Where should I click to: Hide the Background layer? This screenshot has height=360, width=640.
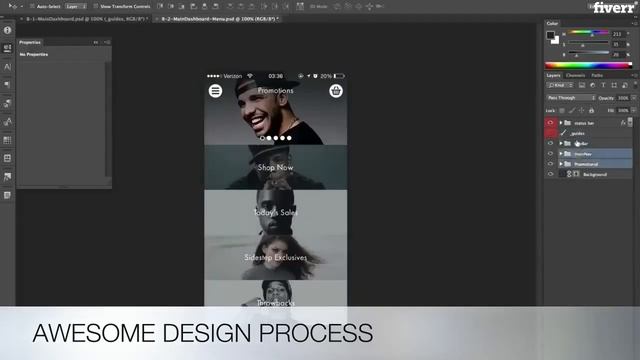550,174
